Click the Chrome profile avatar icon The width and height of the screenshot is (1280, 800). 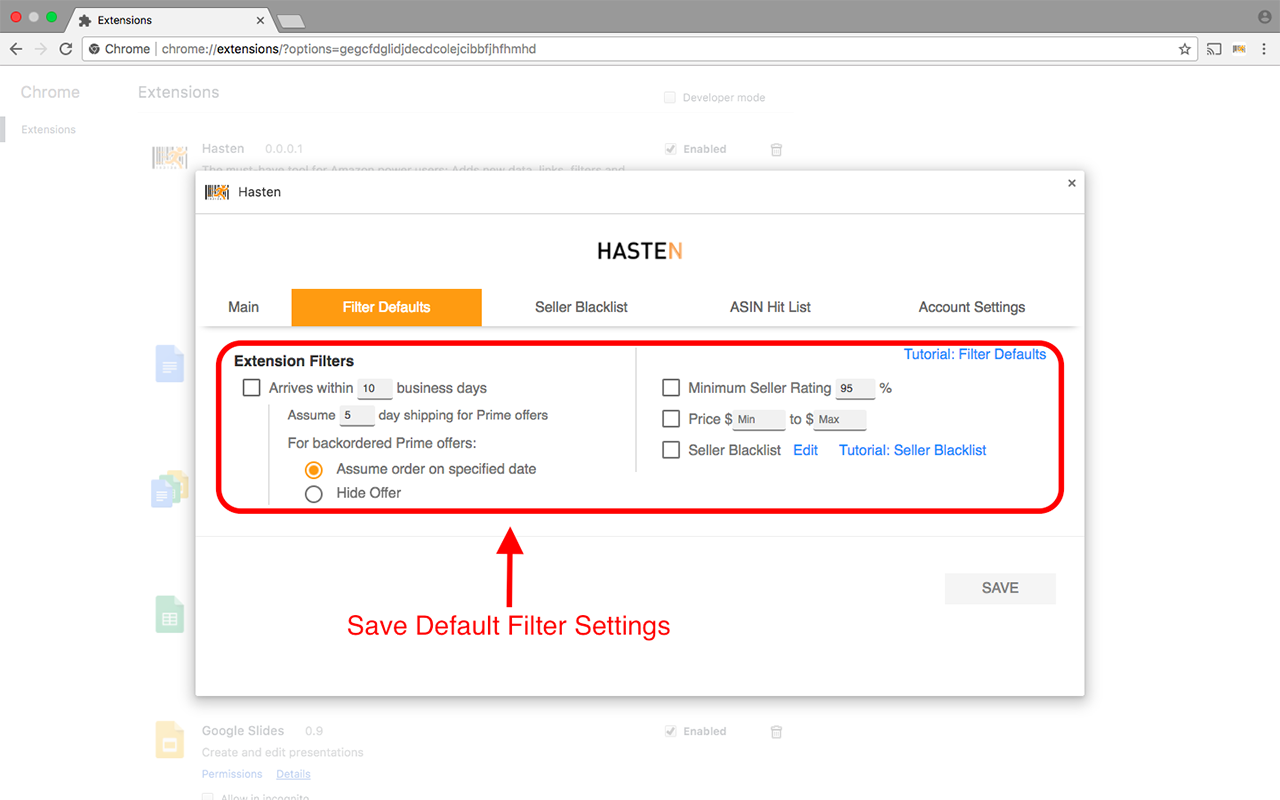click(1264, 17)
